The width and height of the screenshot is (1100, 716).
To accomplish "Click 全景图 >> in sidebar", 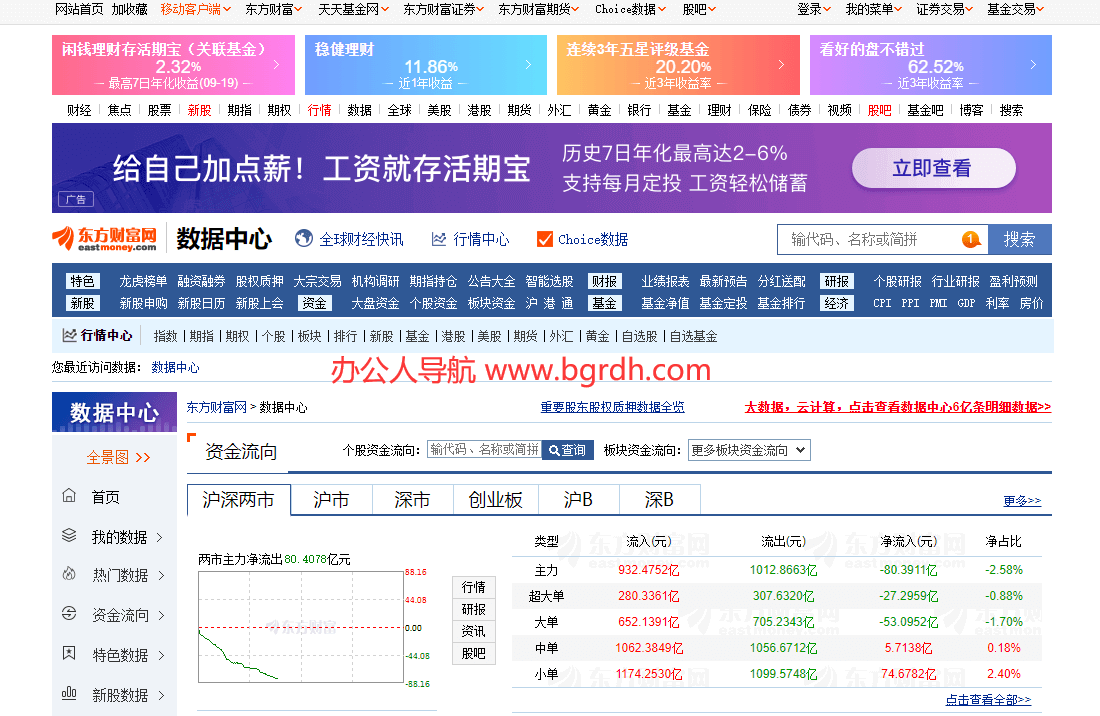I will coord(118,457).
